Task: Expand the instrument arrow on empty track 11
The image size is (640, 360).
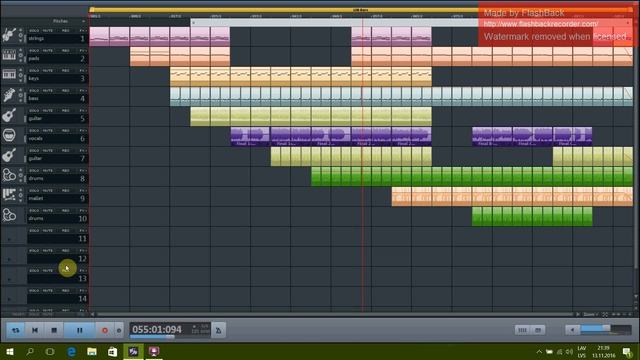Action: 9,239
